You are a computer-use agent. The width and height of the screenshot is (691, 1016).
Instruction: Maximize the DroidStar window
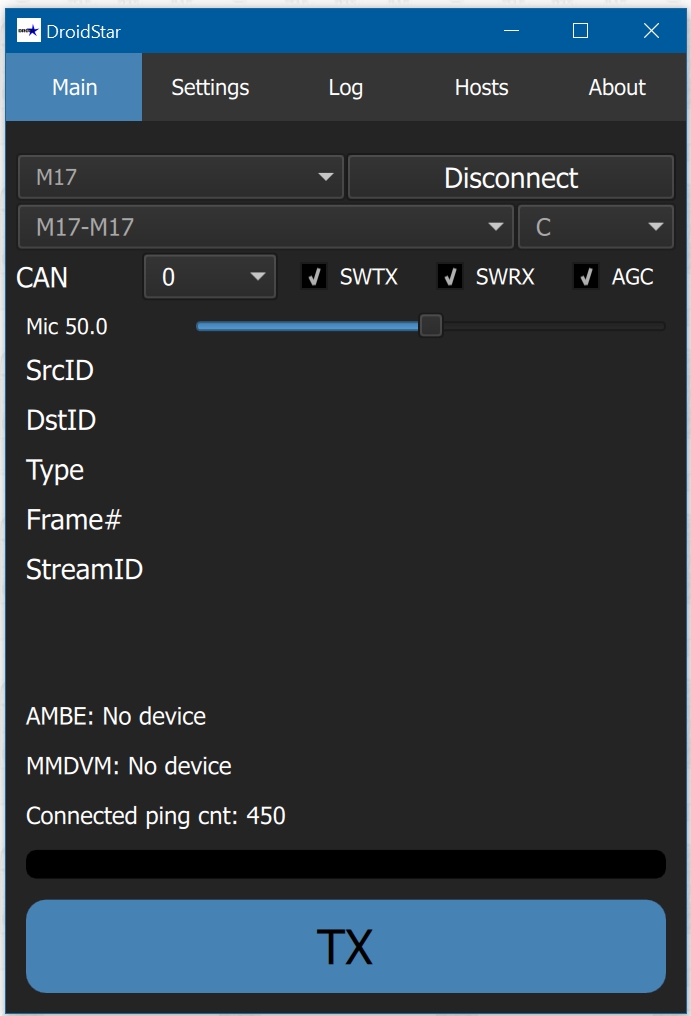580,31
